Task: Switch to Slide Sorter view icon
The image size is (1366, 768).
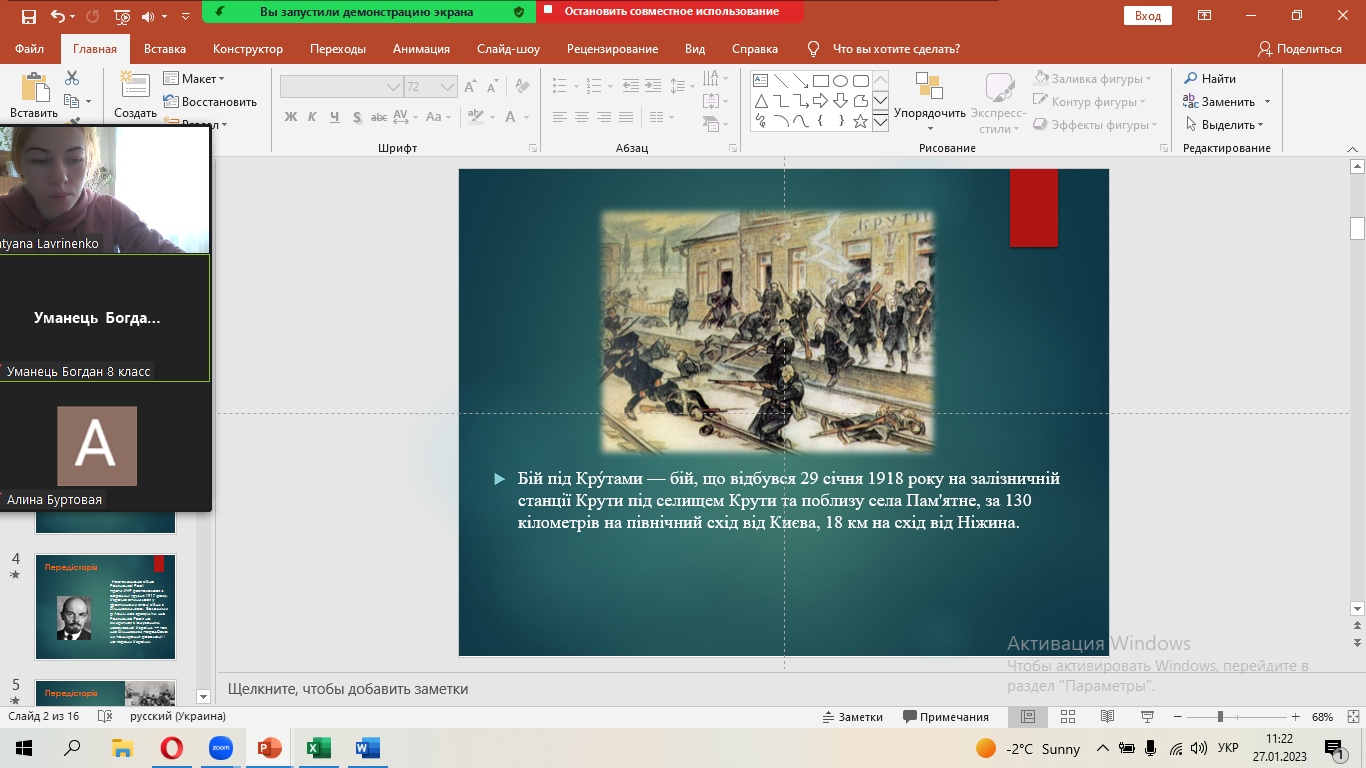Action: 1067,717
